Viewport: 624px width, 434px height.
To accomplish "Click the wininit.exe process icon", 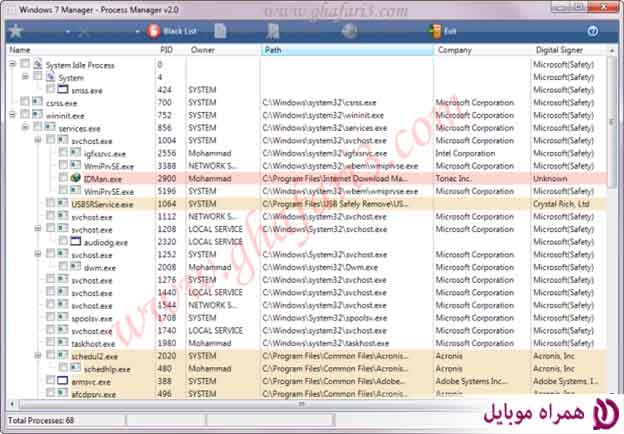I will tap(37, 114).
